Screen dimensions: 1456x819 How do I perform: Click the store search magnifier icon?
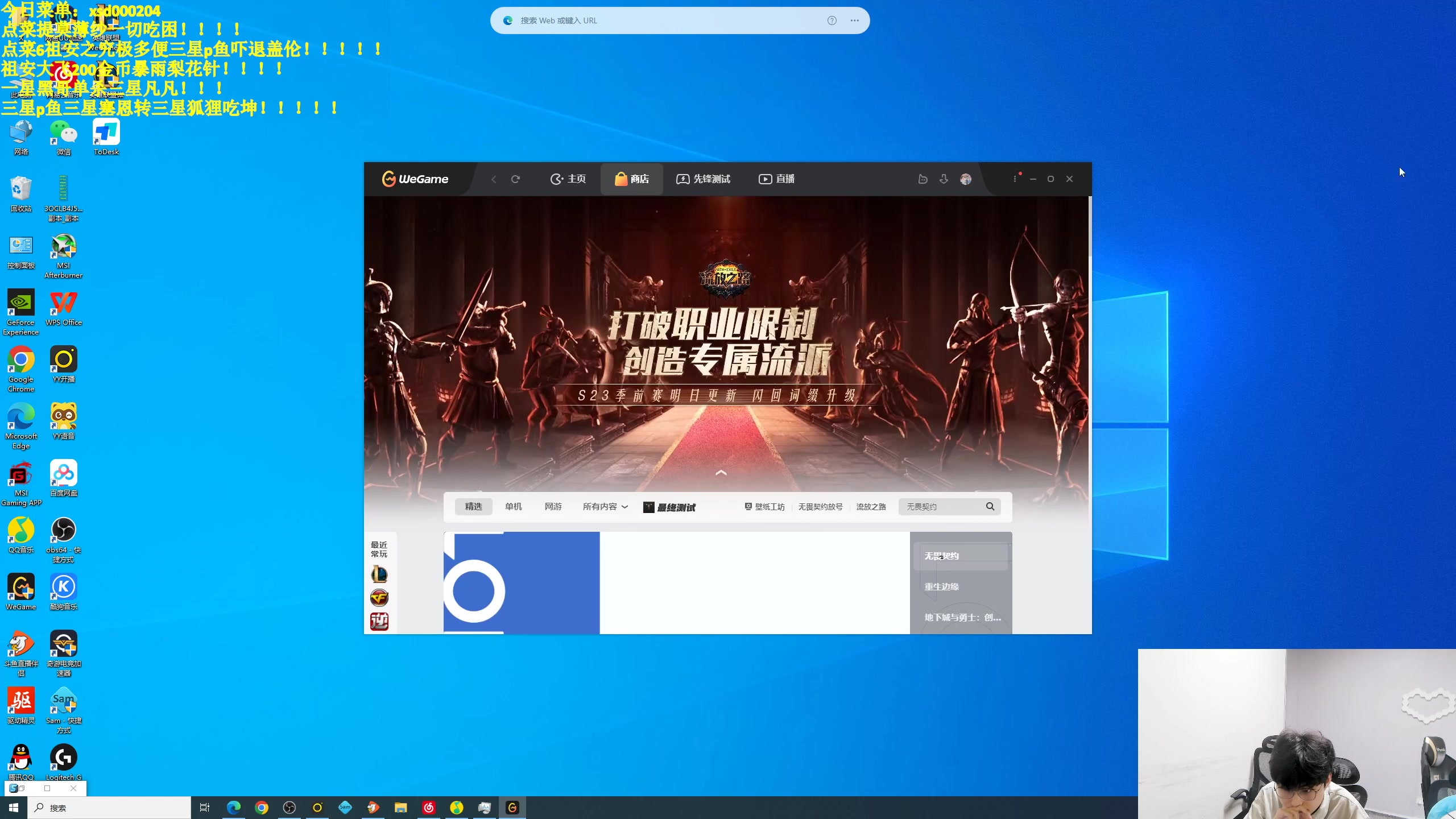pyautogui.click(x=990, y=506)
